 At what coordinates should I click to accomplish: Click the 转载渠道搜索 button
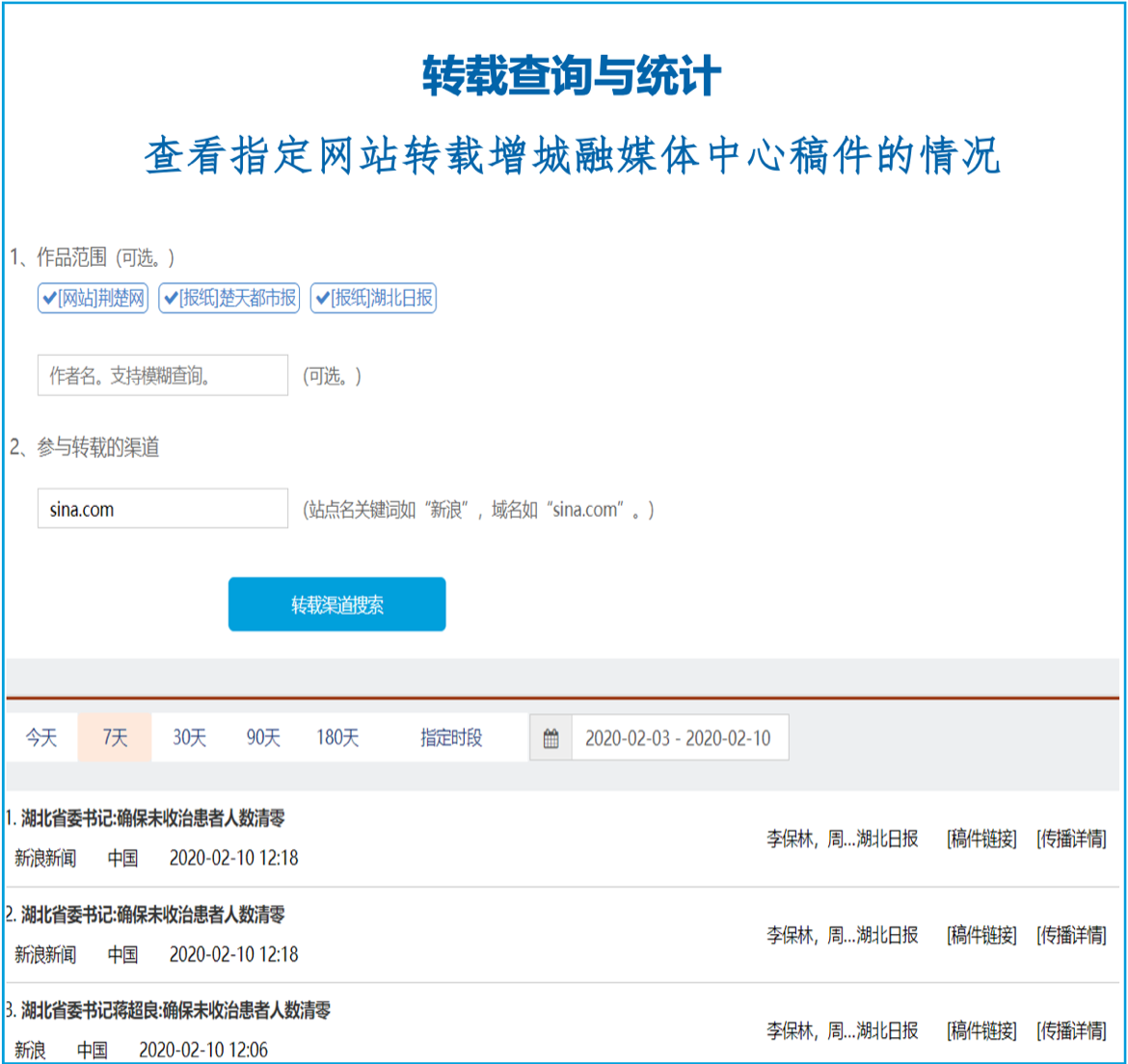(336, 604)
